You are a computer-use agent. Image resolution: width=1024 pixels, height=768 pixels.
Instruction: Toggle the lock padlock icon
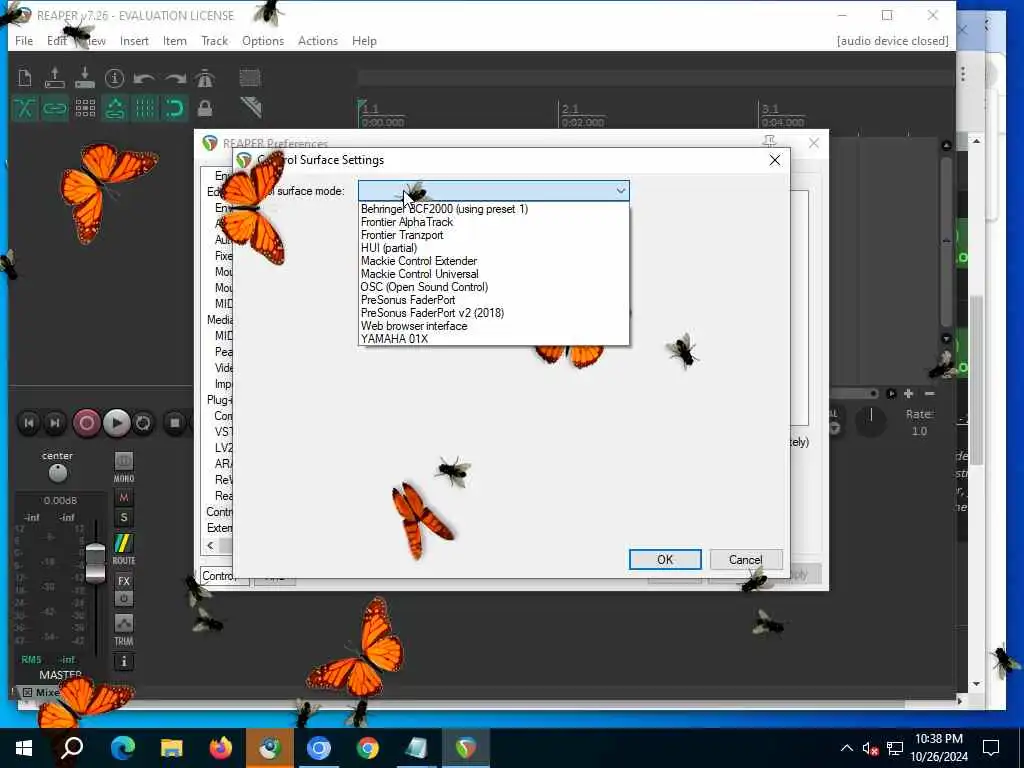[x=205, y=108]
